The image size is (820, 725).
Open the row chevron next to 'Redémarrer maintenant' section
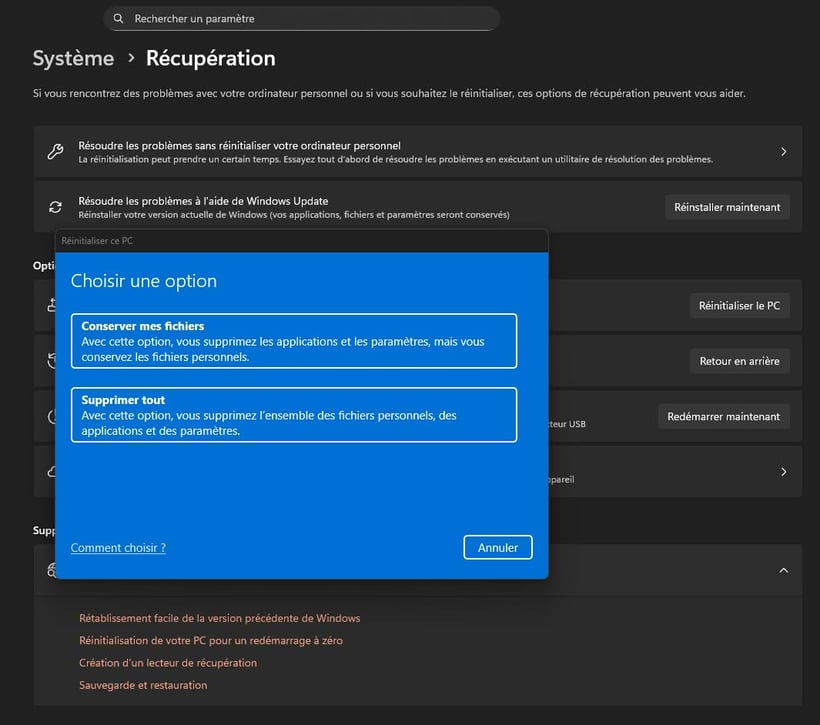click(783, 471)
